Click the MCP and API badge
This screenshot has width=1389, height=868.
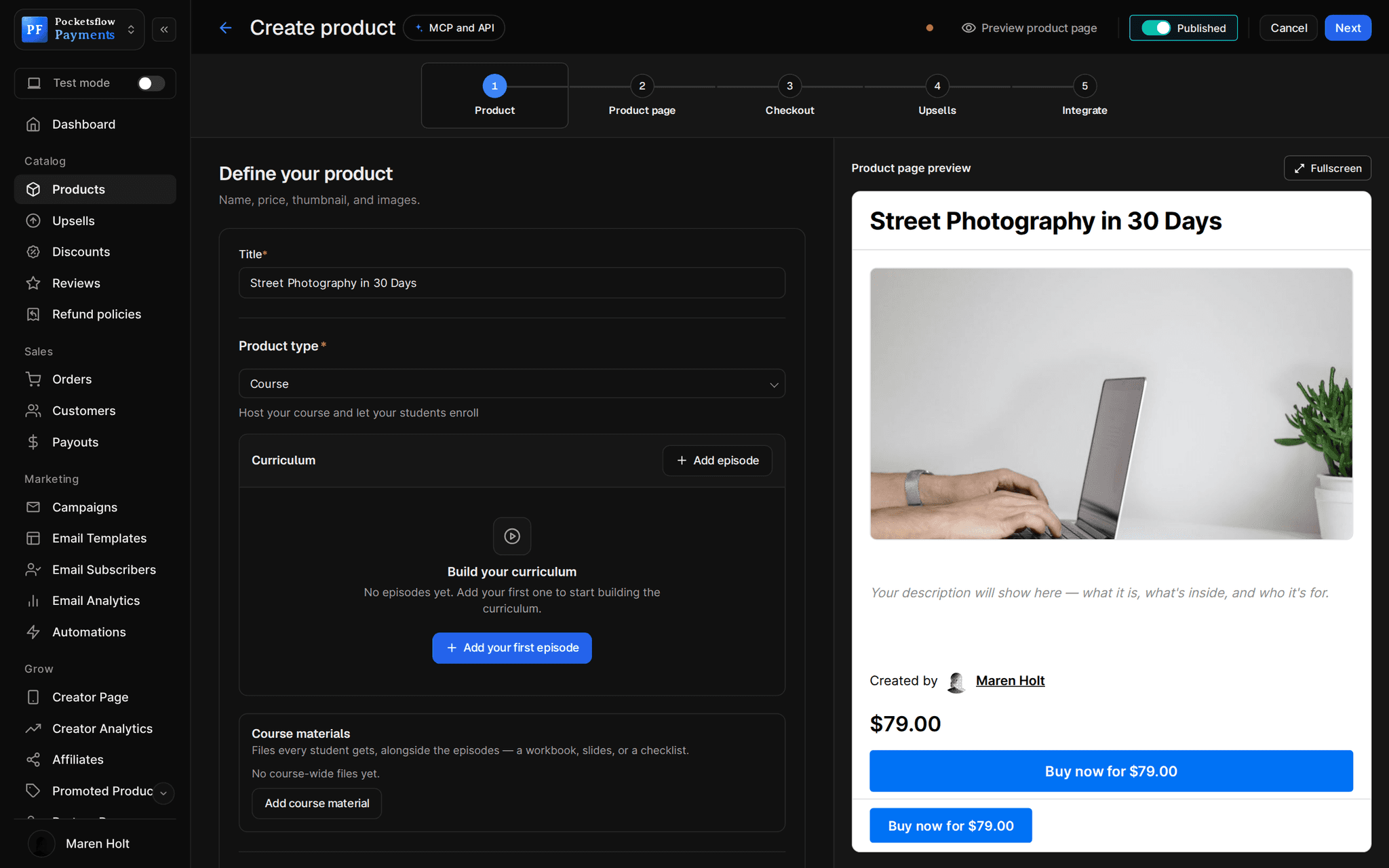tap(454, 28)
